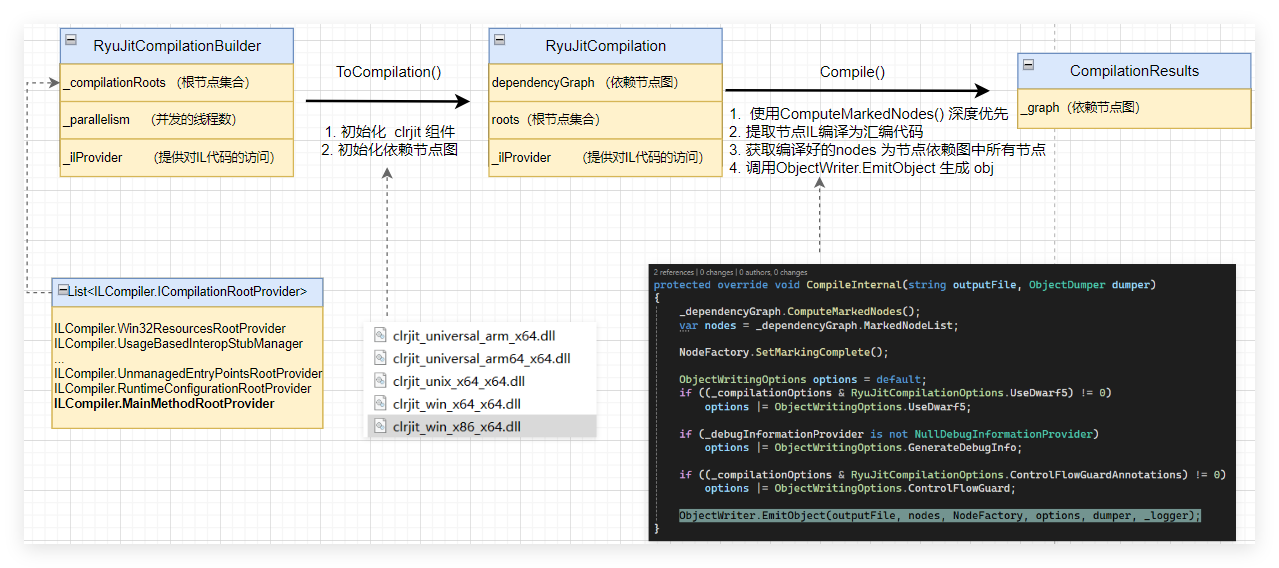Viewport: 1279px width, 568px height.
Task: Select the _graph field in CompilationResults
Action: [x=1134, y=108]
